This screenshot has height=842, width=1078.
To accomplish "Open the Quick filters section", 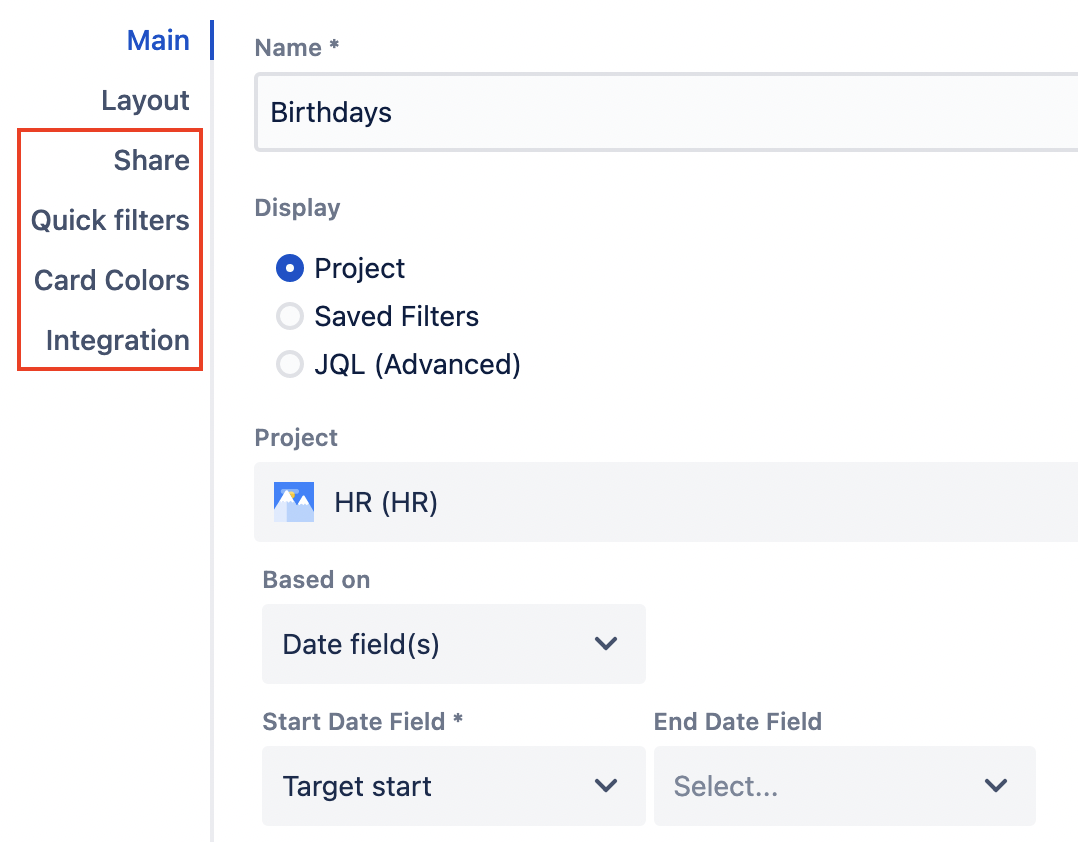I will 110,221.
